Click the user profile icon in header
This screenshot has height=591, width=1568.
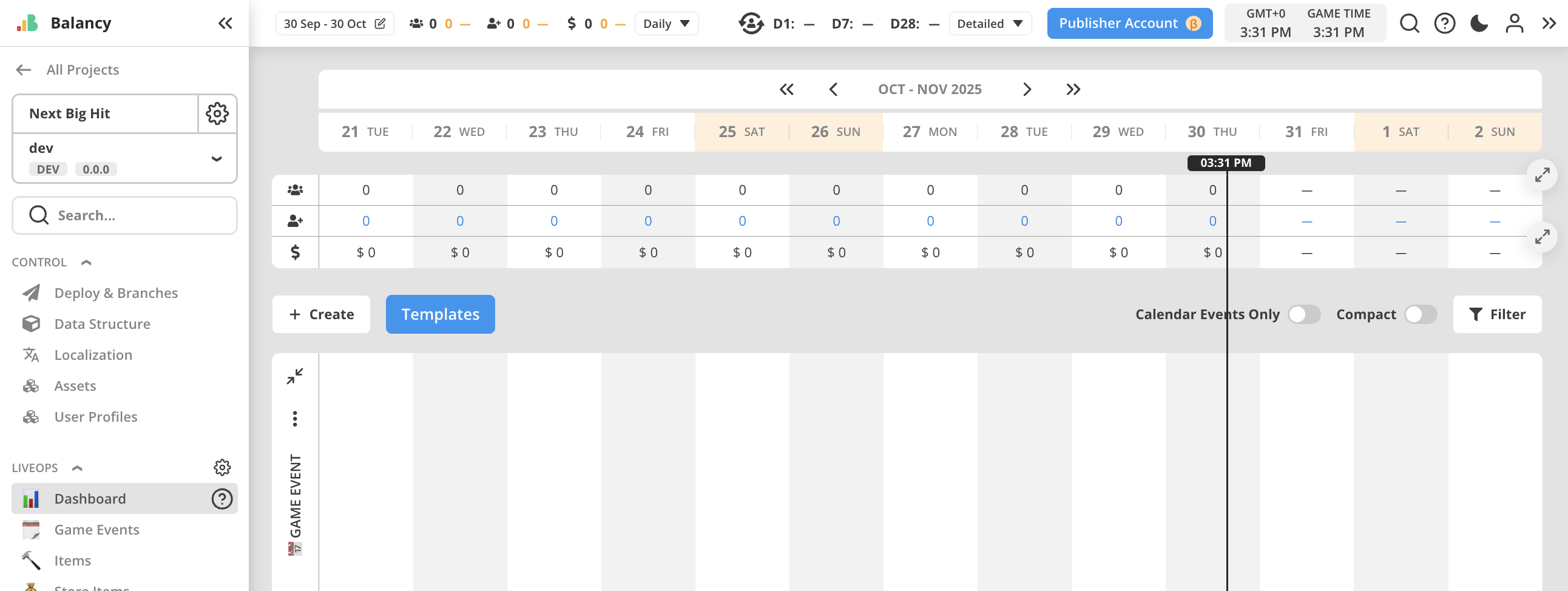pos(1514,23)
